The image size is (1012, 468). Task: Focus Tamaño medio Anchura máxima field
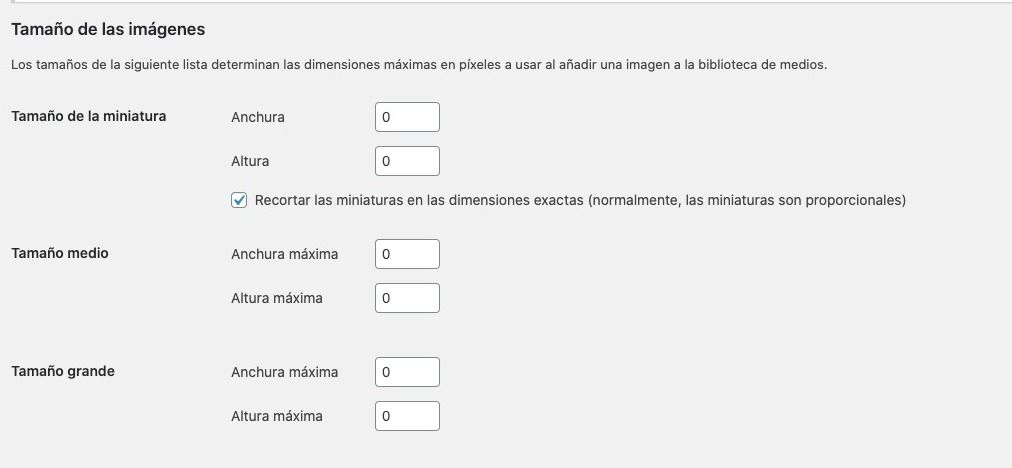[x=407, y=254]
